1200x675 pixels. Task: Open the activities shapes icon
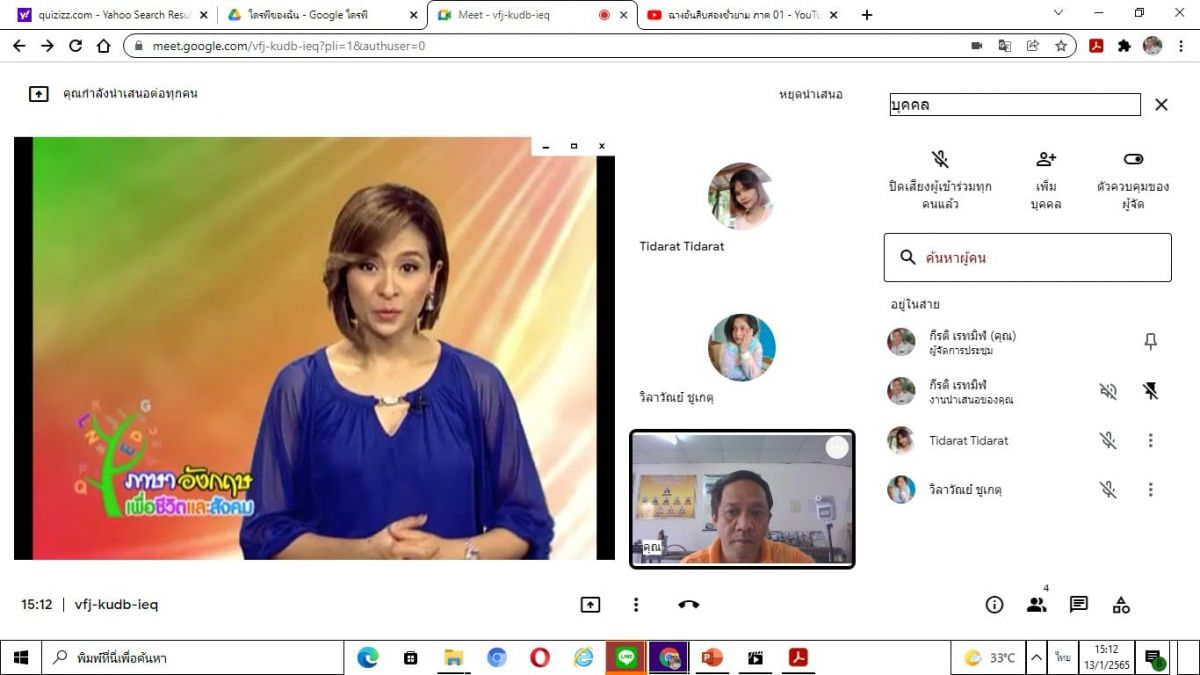[x=1121, y=605]
